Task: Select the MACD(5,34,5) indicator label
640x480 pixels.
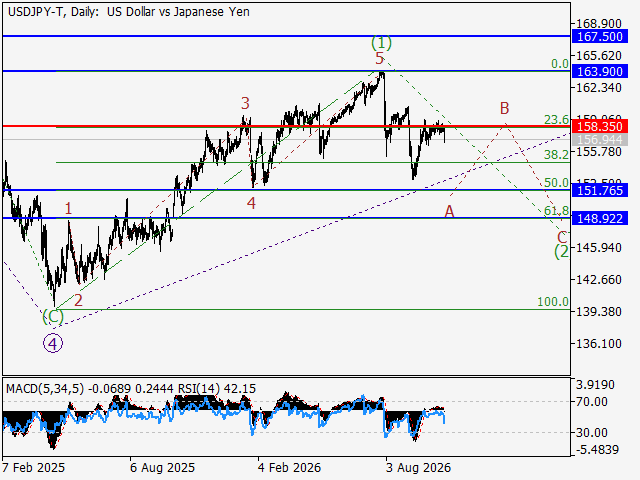Action: [x=45, y=389]
